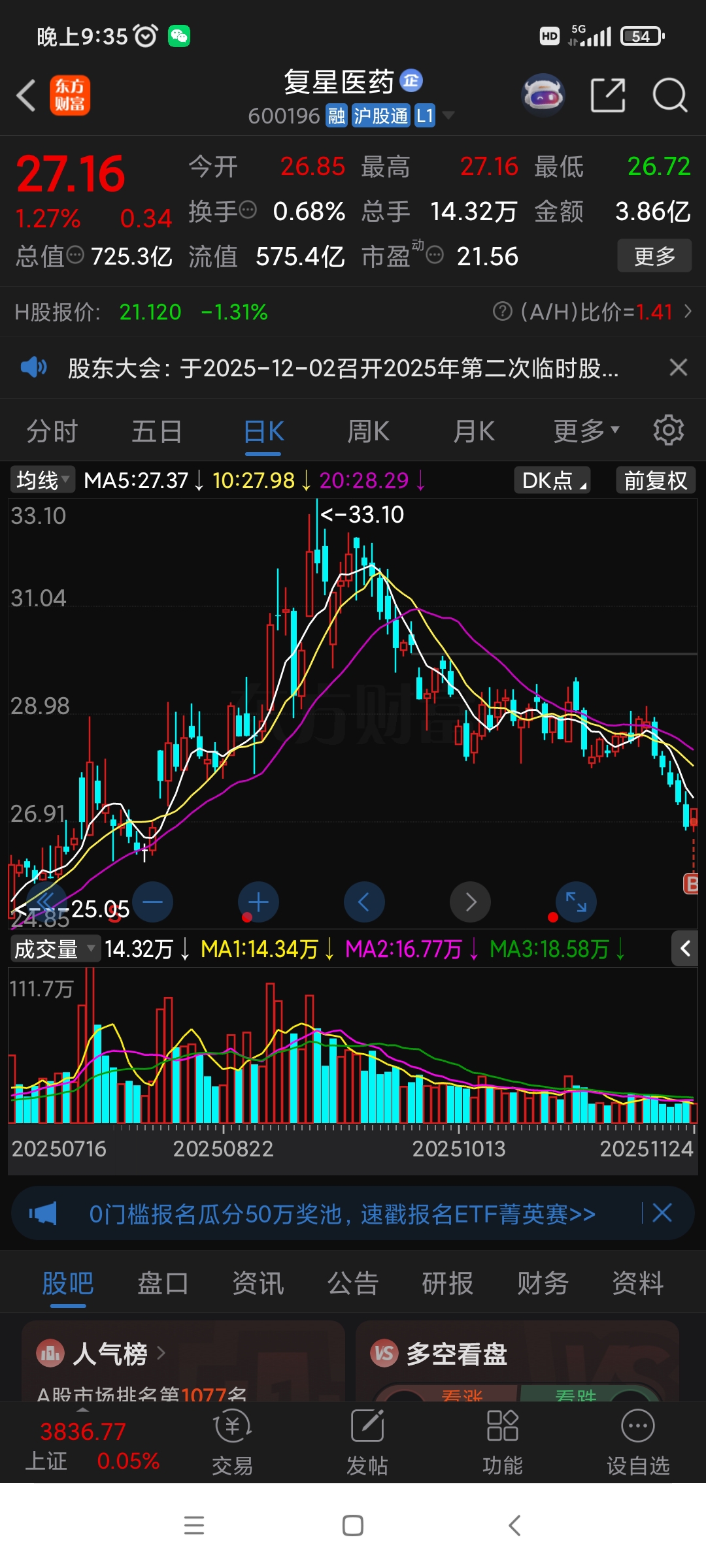Viewport: 706px width, 1568px height.
Task: Toggle DK点 signal option
Action: pyautogui.click(x=552, y=480)
